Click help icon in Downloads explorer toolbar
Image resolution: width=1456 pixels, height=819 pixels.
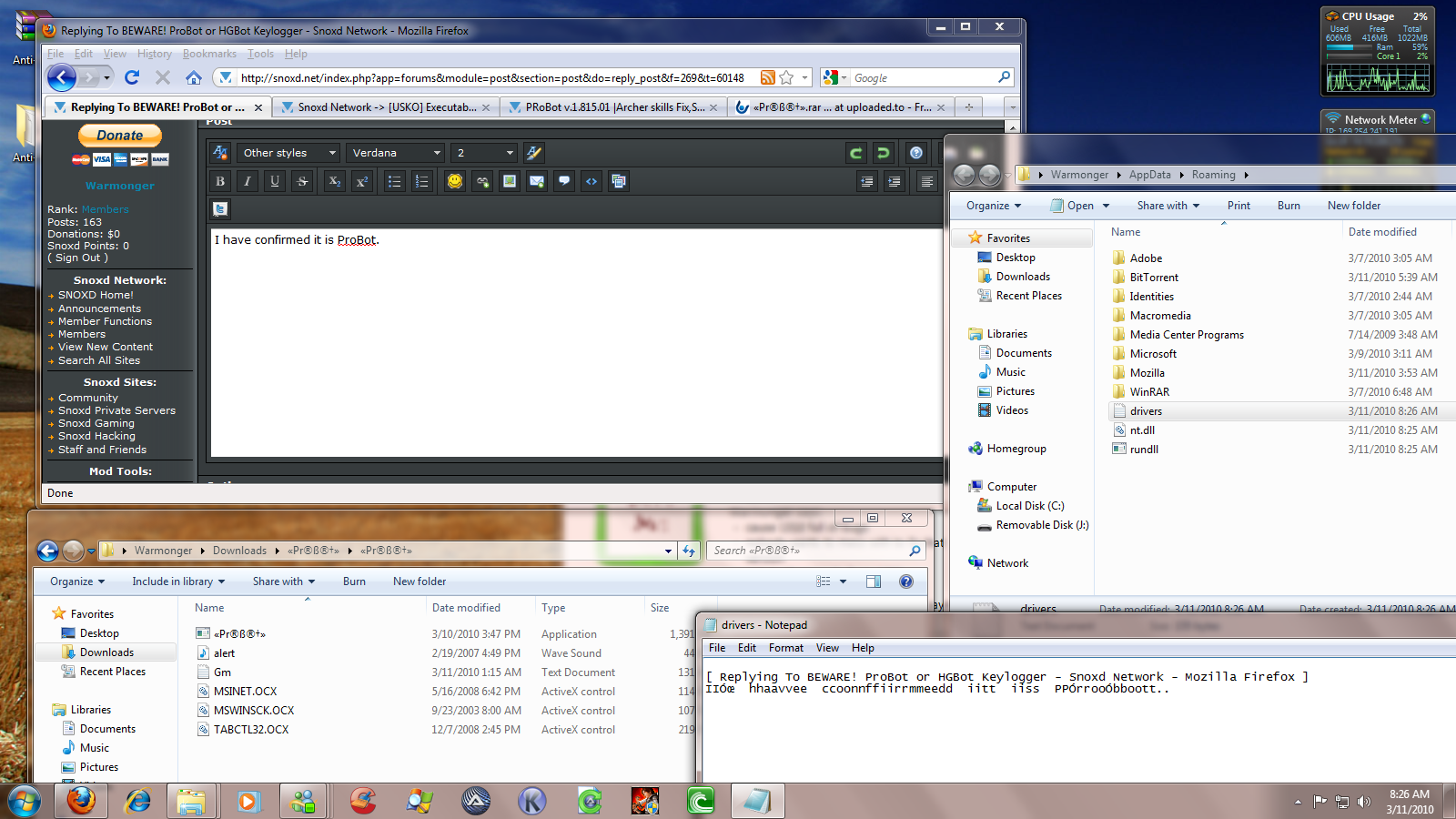[906, 581]
